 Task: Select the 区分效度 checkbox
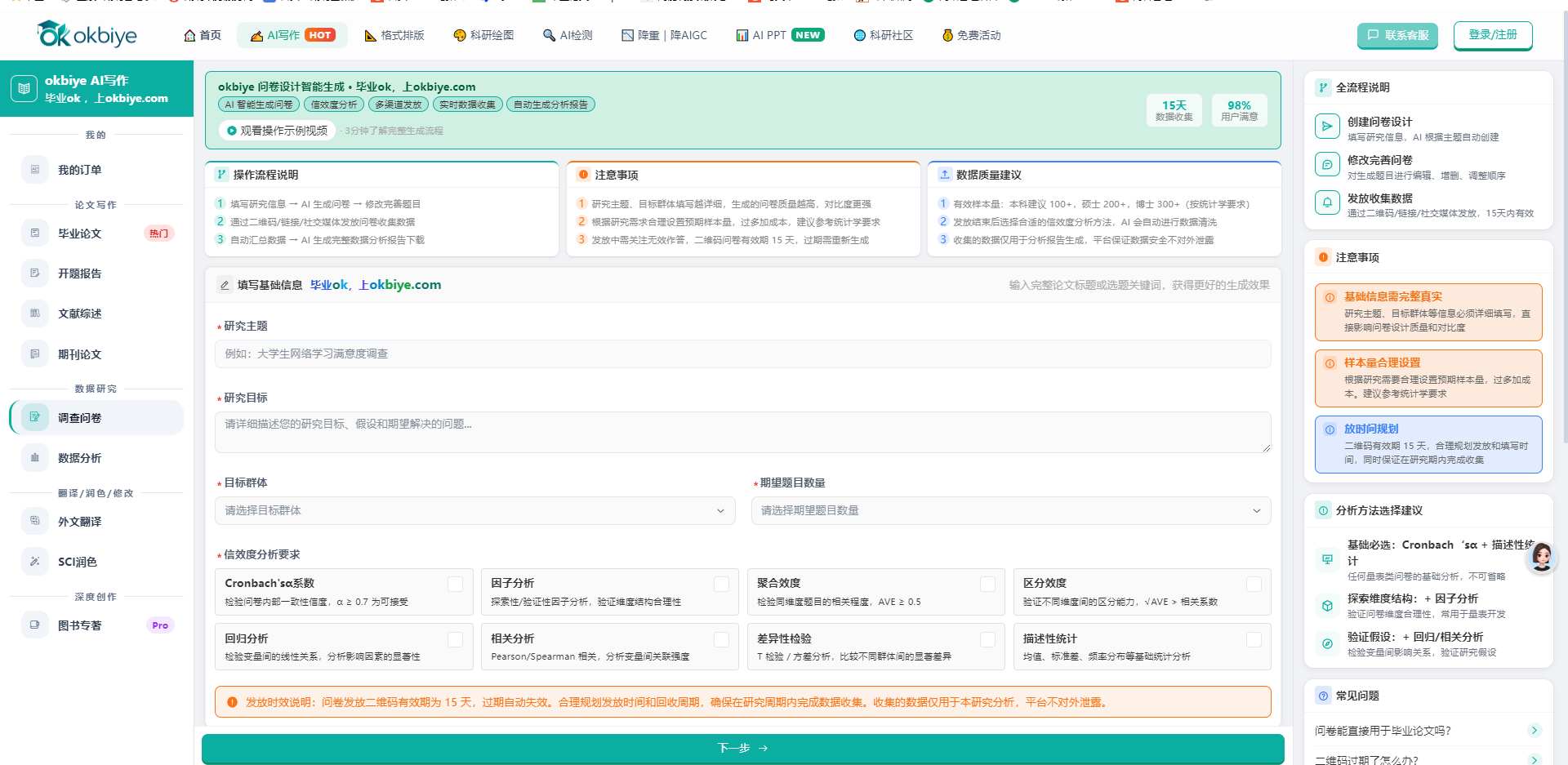pos(1254,584)
